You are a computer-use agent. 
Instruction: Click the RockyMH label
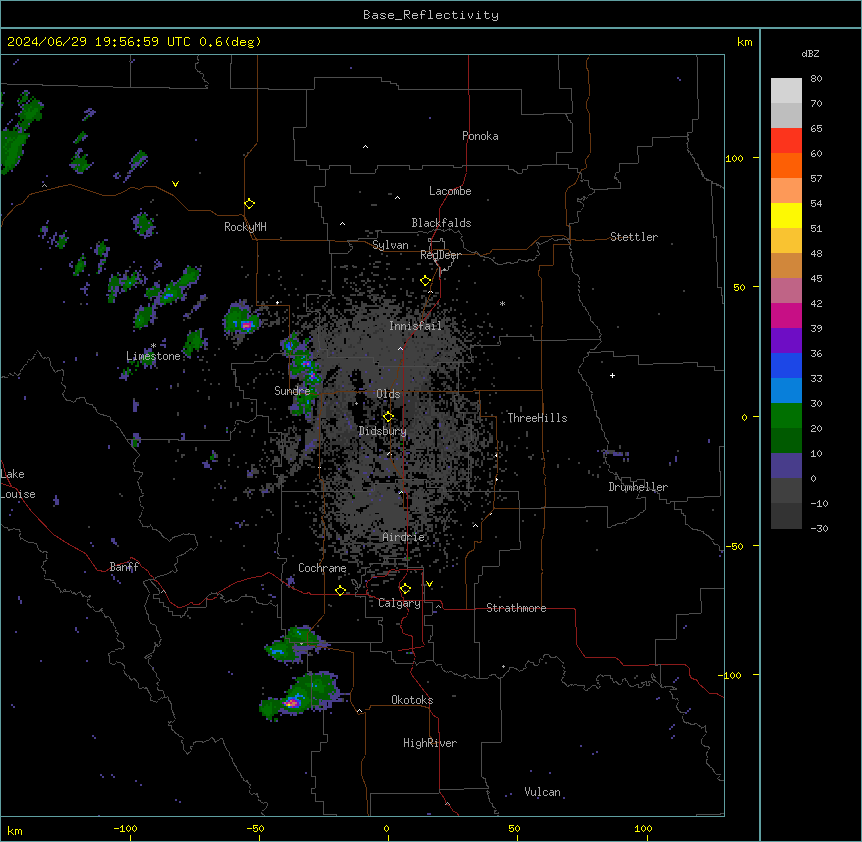pos(245,227)
